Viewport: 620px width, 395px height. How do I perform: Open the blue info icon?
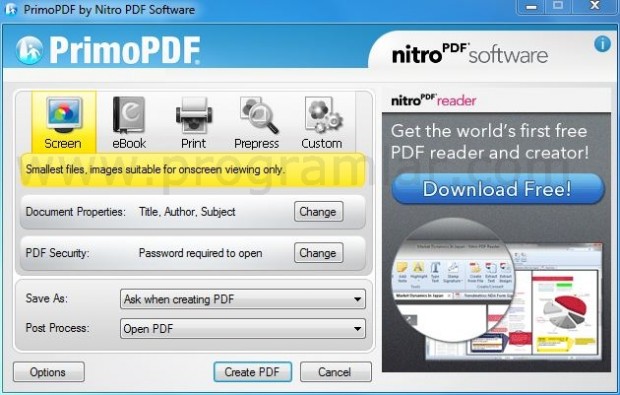pos(602,43)
